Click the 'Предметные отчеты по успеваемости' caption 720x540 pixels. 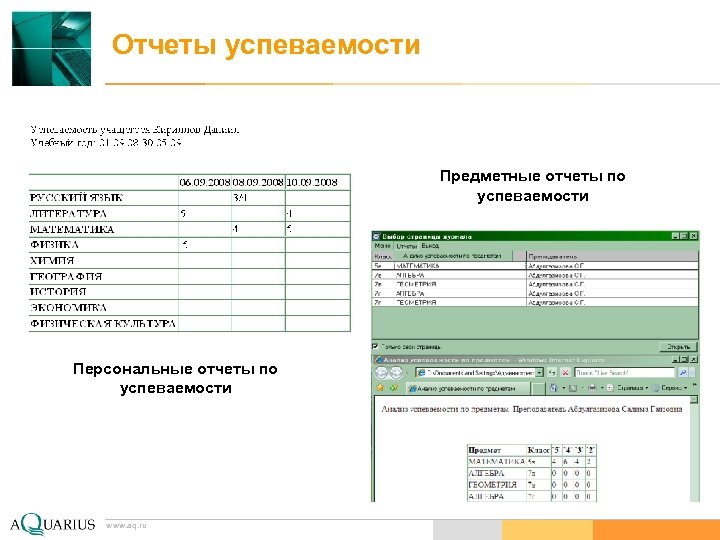pos(533,186)
